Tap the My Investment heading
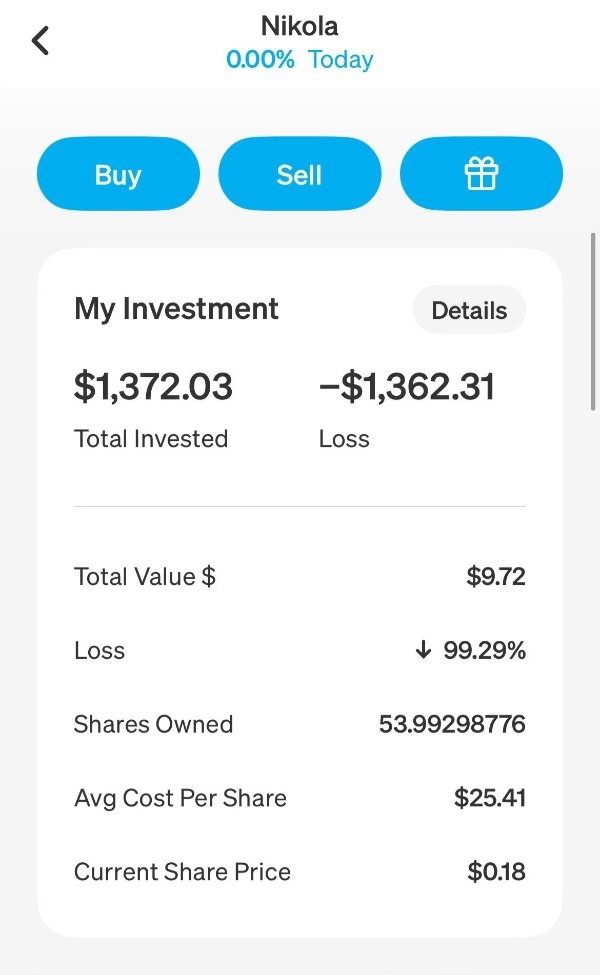This screenshot has height=975, width=600. click(x=176, y=309)
